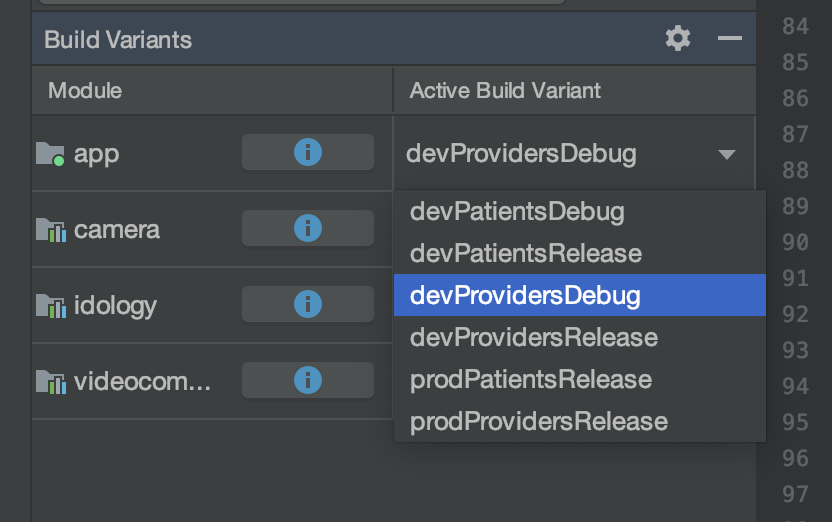The width and height of the screenshot is (832, 522).
Task: Click line number 90 in the gutter
Action: point(795,242)
